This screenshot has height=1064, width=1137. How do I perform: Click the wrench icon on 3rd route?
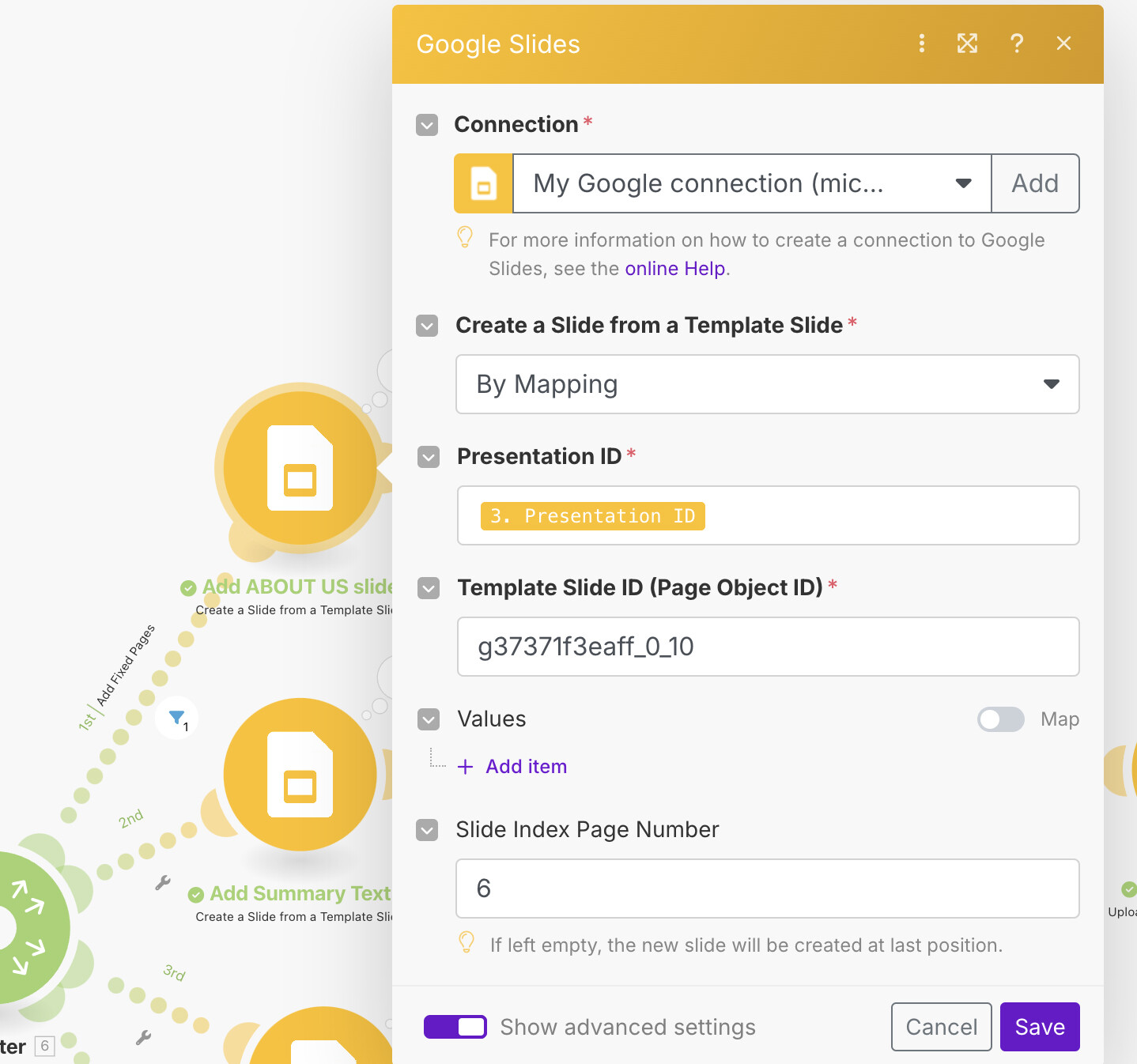pyautogui.click(x=143, y=1037)
